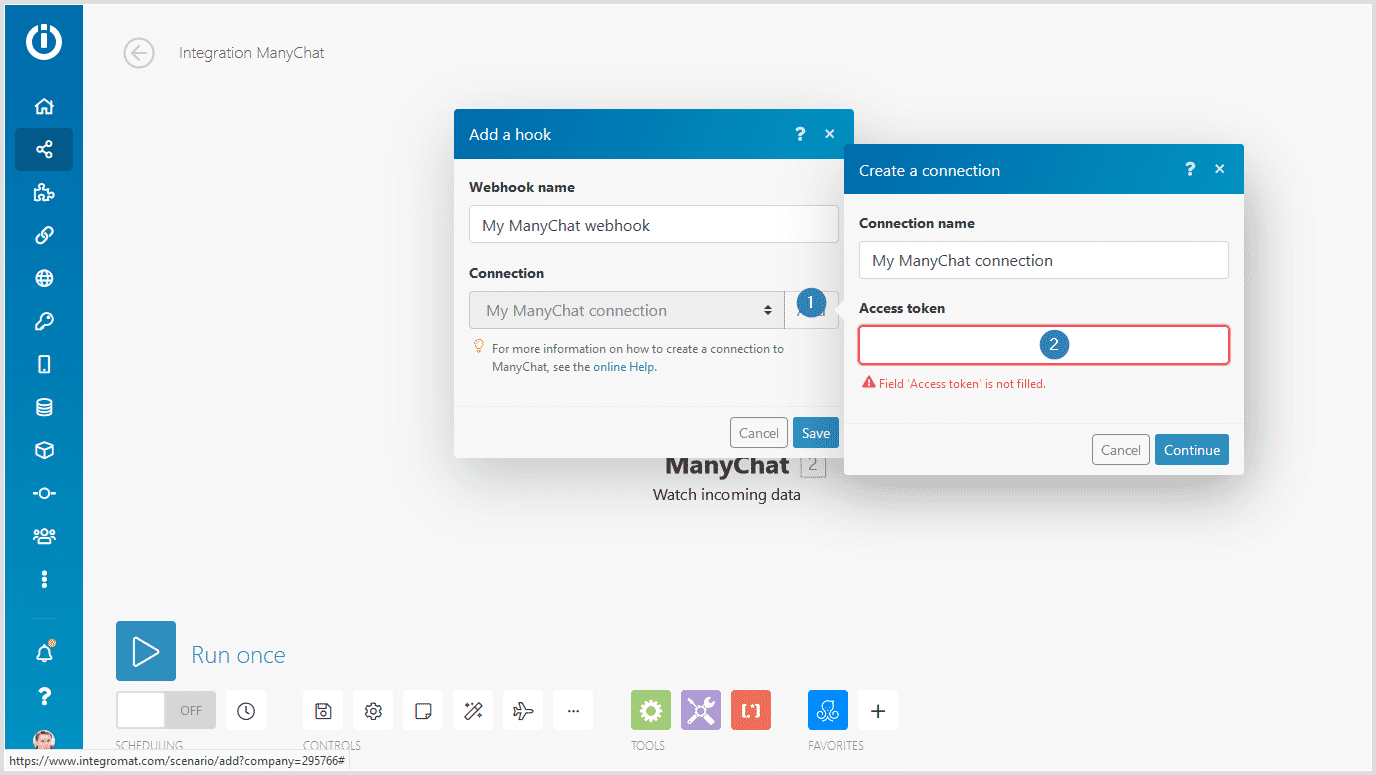The image size is (1376, 775).
Task: Open Notifications bell icon
Action: click(44, 653)
